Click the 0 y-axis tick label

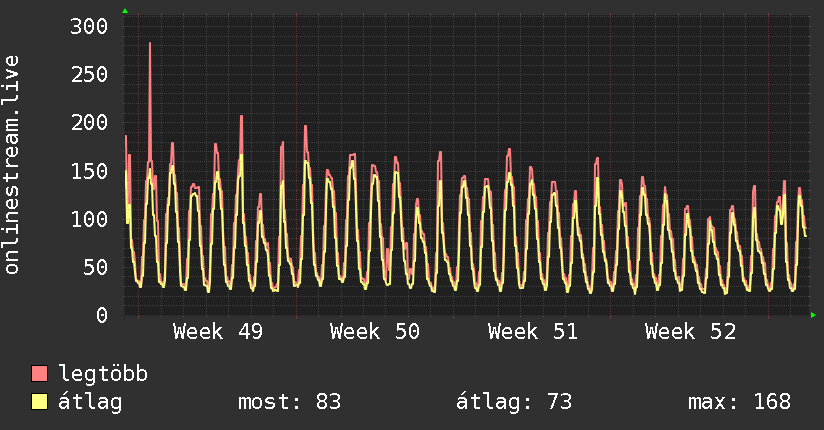(100, 315)
